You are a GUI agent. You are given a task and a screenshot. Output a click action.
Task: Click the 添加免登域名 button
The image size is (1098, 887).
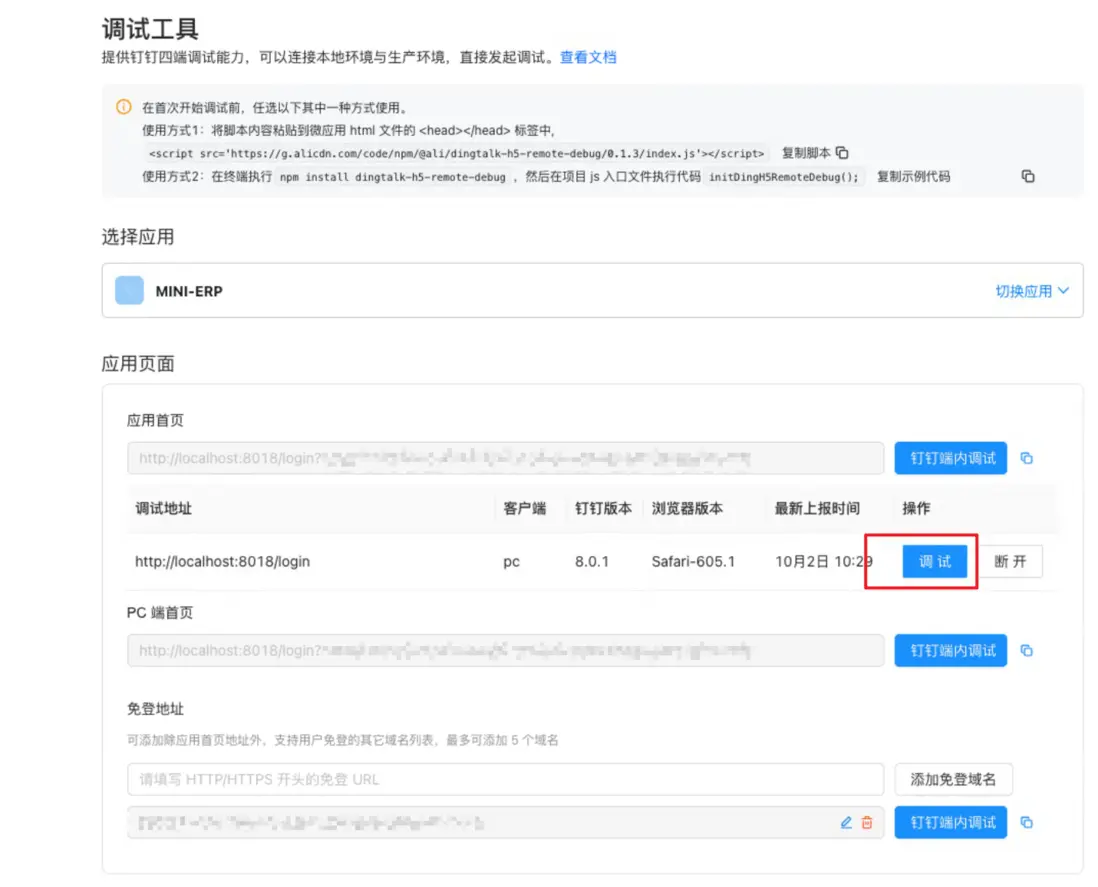(x=953, y=779)
